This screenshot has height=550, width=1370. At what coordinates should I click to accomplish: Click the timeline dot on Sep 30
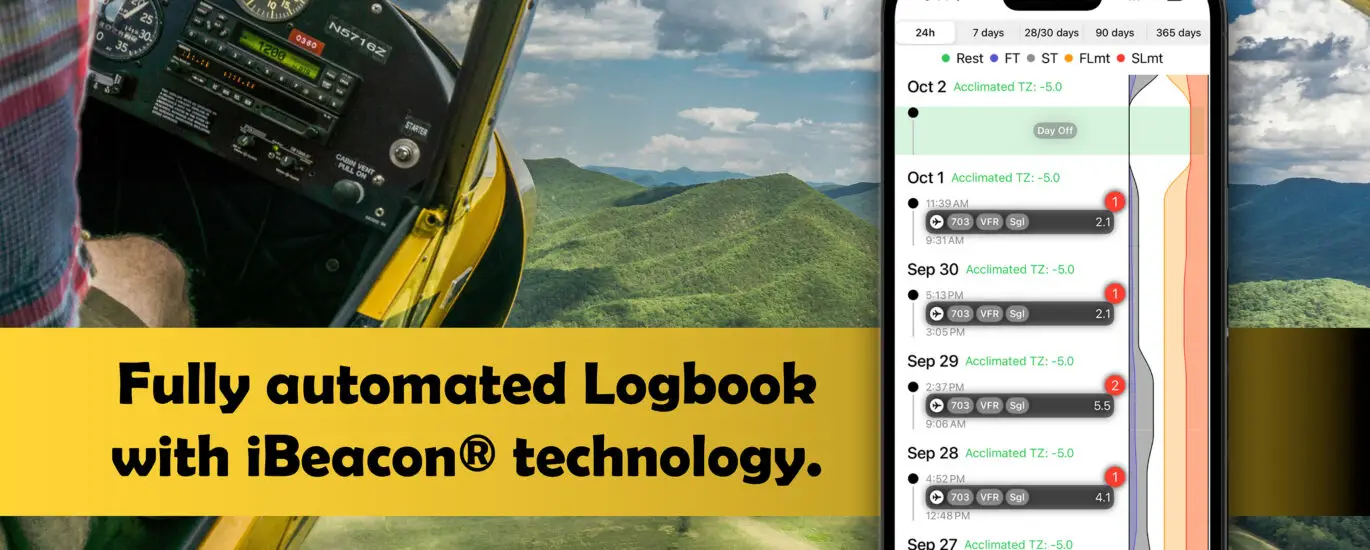[x=913, y=295]
